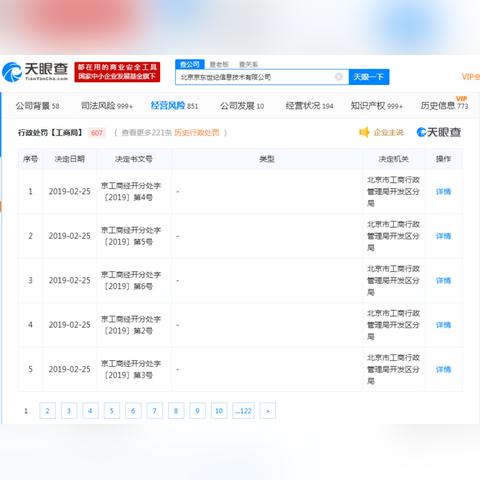Viewport: 480px width, 480px height.
Task: Open 详情 for row 1 第4号
Action: tap(443, 192)
